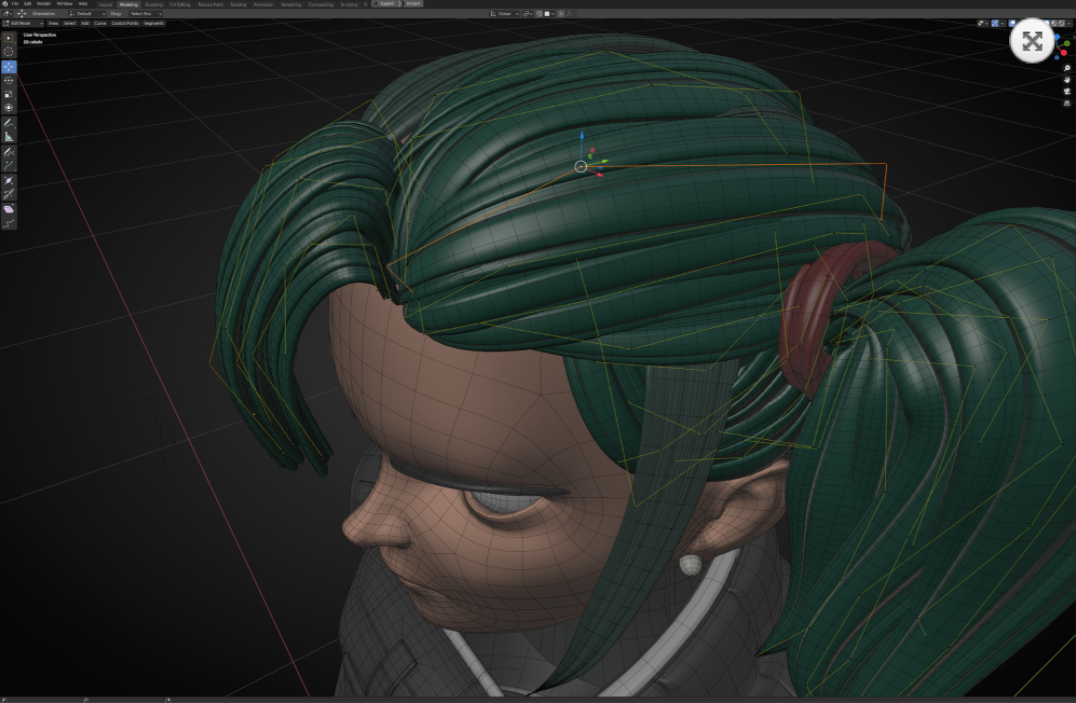Switch to the Texture Paint workspace tab

210,4
